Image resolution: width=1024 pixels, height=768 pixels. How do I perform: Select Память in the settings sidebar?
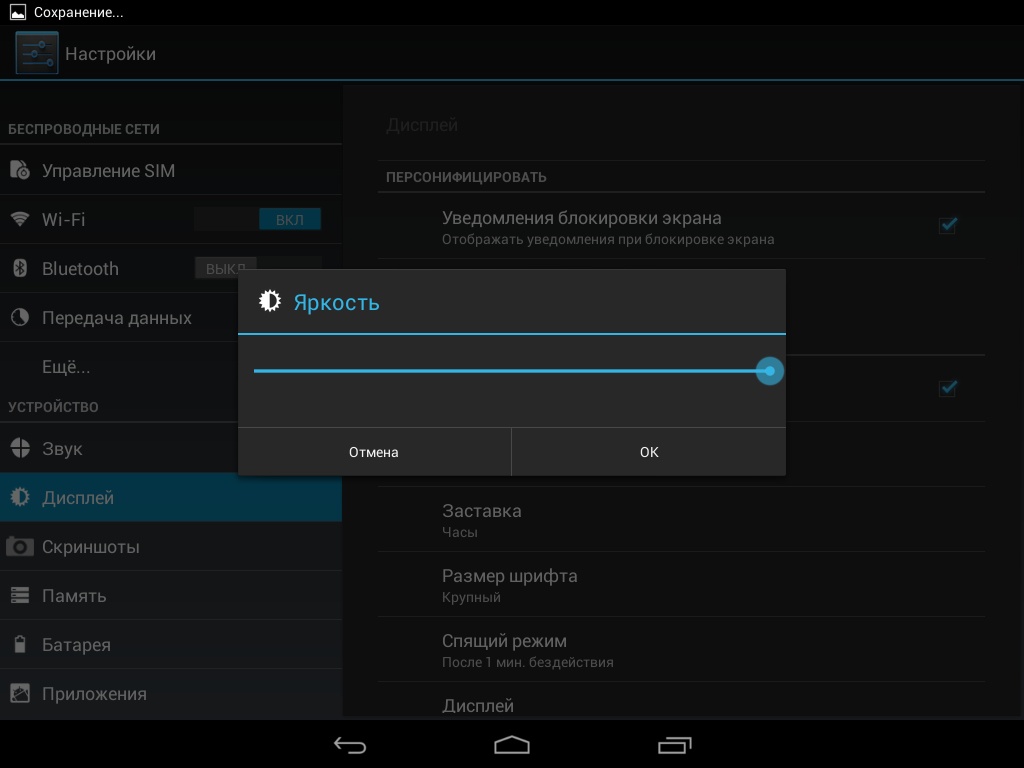(74, 596)
